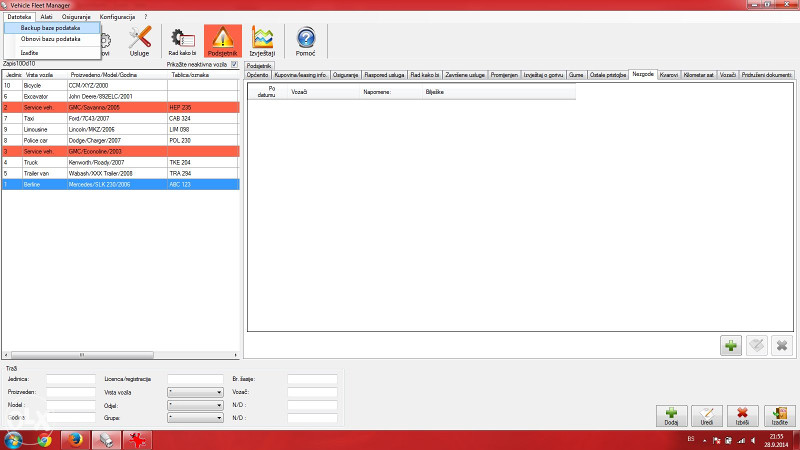The height and width of the screenshot is (450, 800).
Task: Select the GMC/Econoline/2003 row
Action: (121, 152)
